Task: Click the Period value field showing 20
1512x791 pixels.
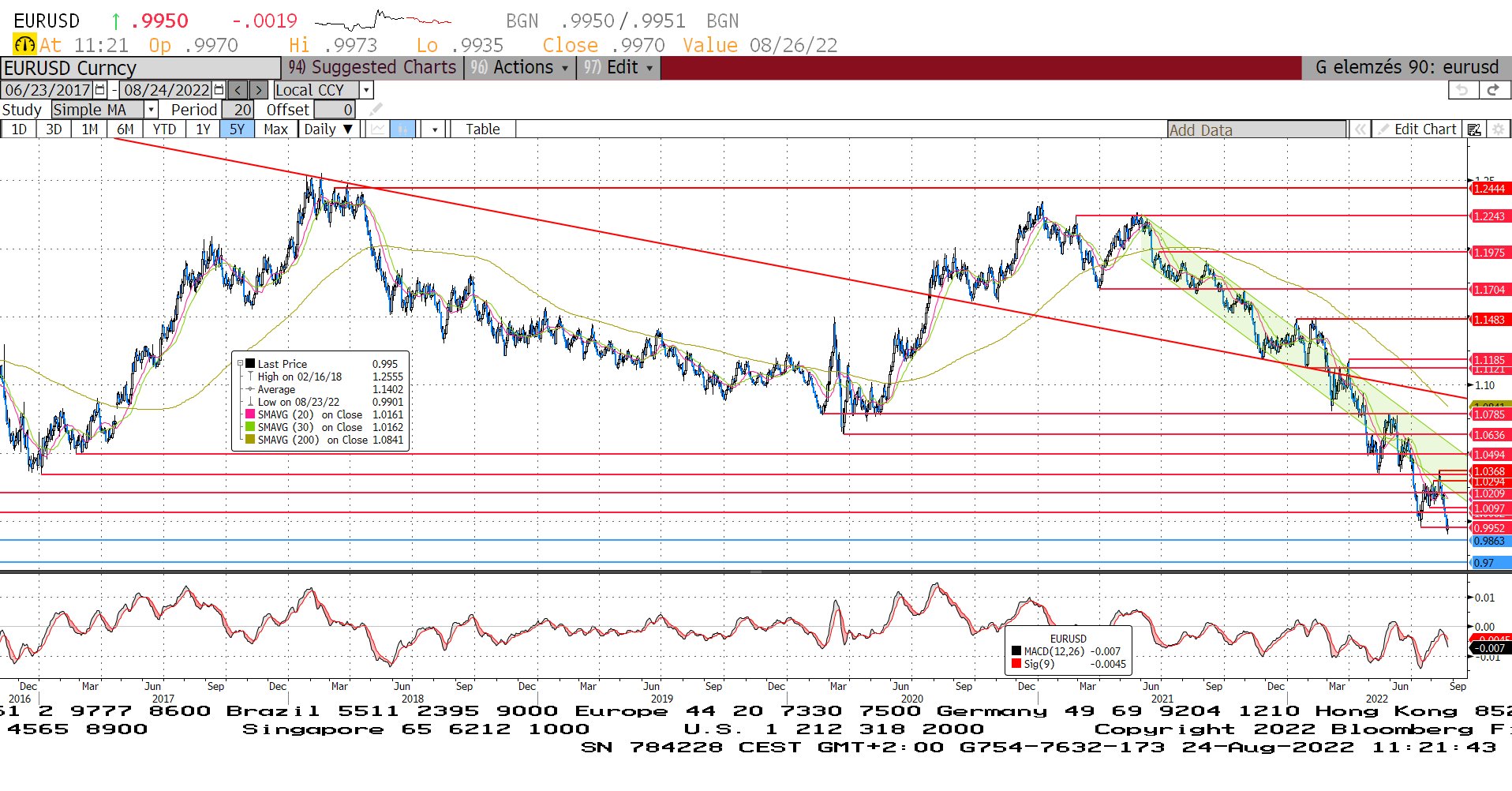Action: (x=238, y=110)
